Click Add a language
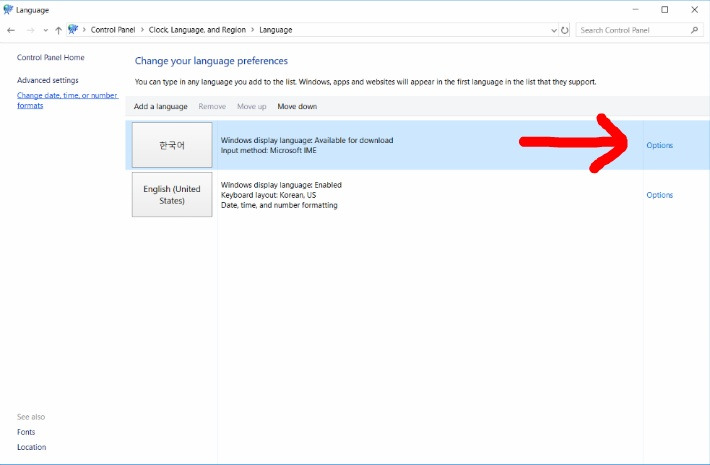The width and height of the screenshot is (710, 465). pyautogui.click(x=160, y=106)
